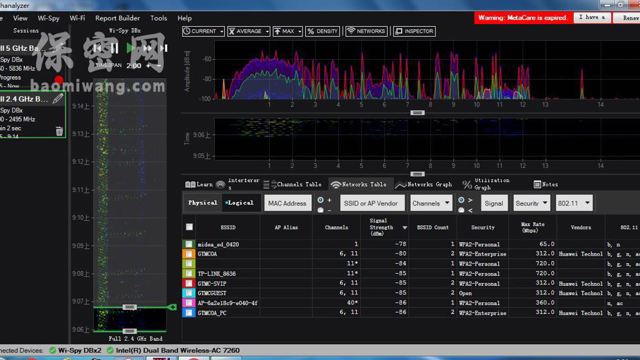
Task: Expand the Current dropdown arrow
Action: tap(221, 31)
